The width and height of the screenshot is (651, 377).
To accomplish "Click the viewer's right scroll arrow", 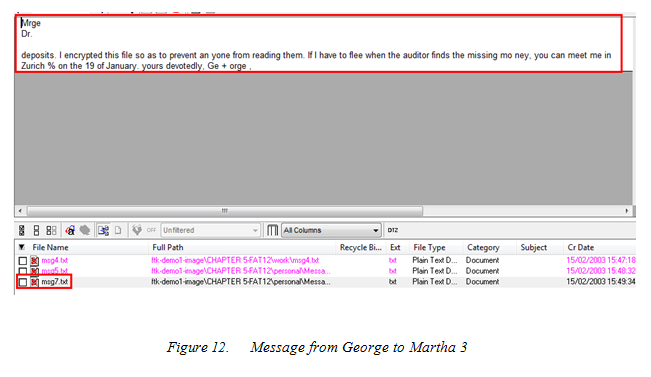I will [x=627, y=211].
